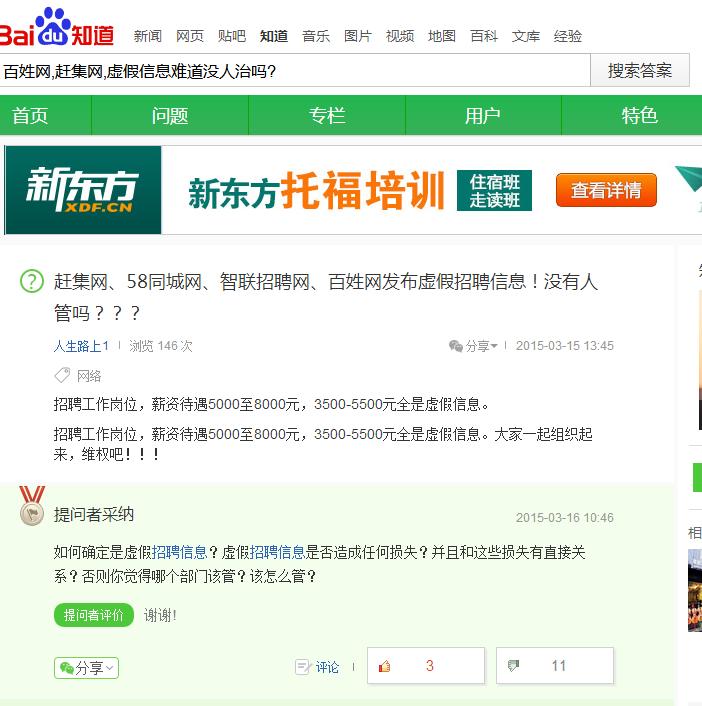Open 百科 in top navigation
The image size is (702, 706).
coord(484,36)
